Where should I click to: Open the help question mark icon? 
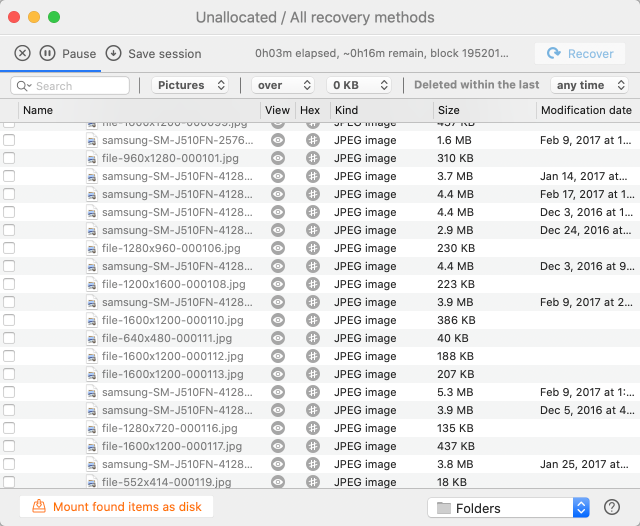tap(611, 507)
